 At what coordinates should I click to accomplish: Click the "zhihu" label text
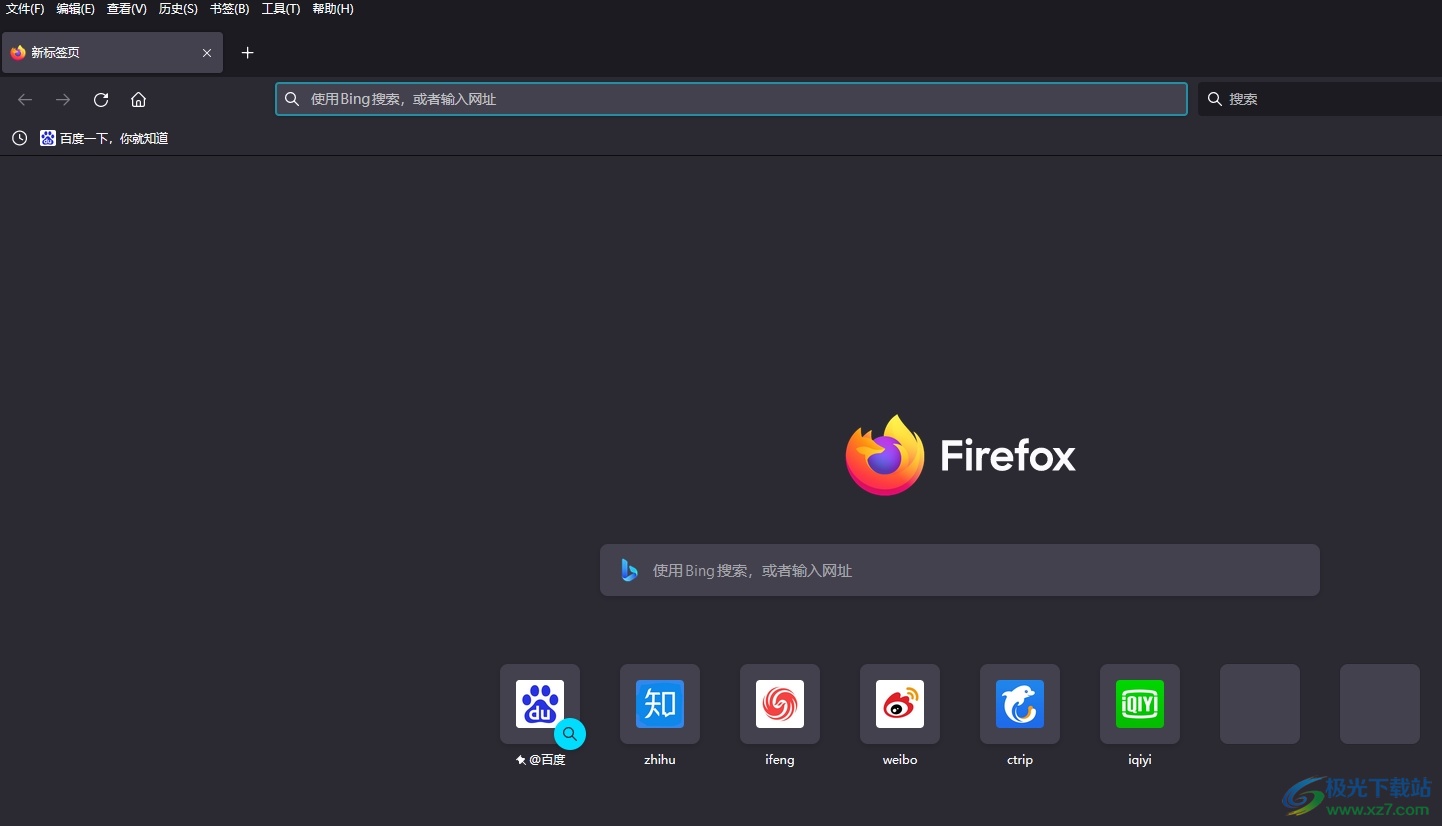660,760
